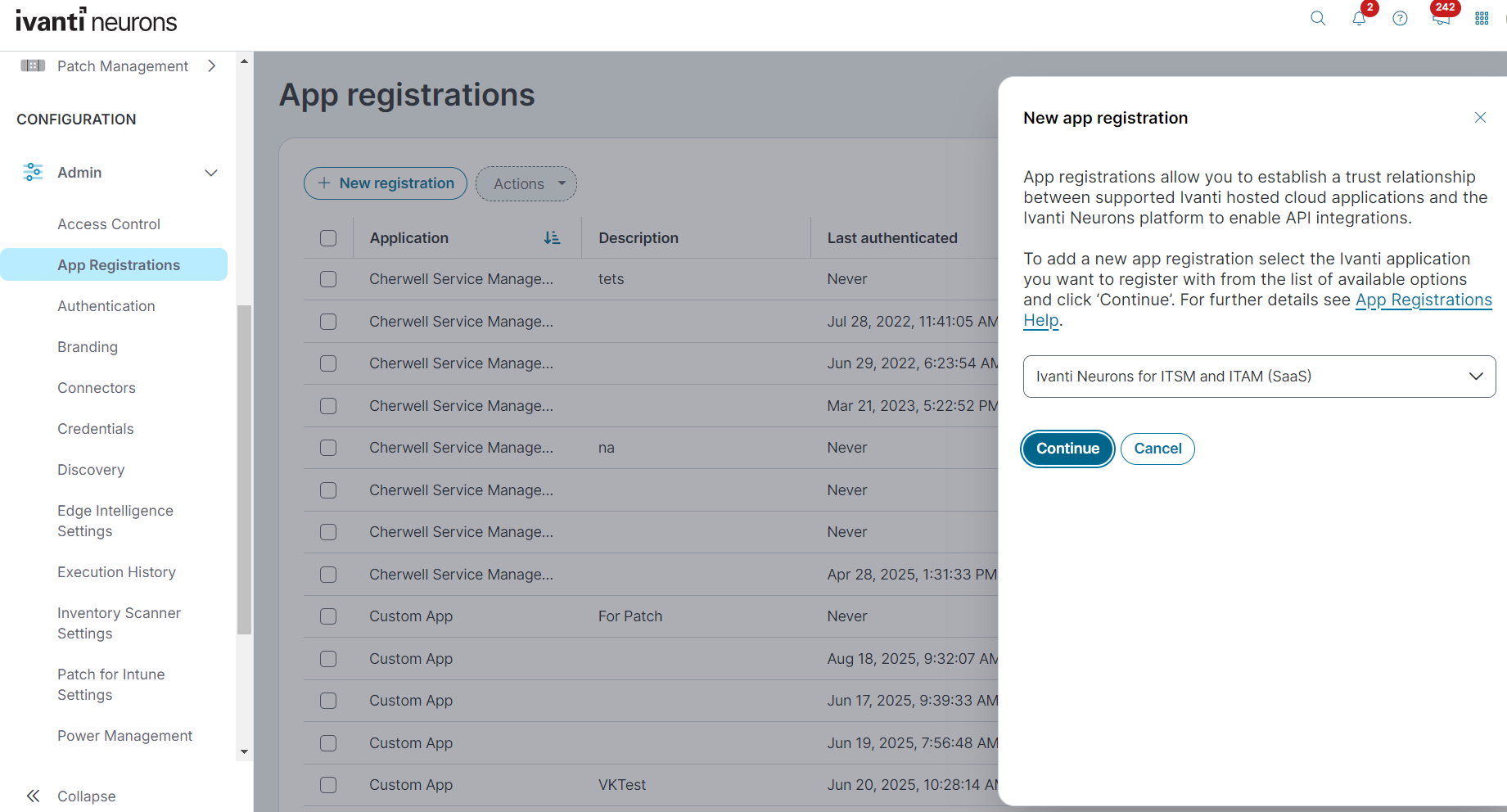Open announcements megaphone with 242 badge
Image resolution: width=1507 pixels, height=812 pixels.
[1442, 18]
